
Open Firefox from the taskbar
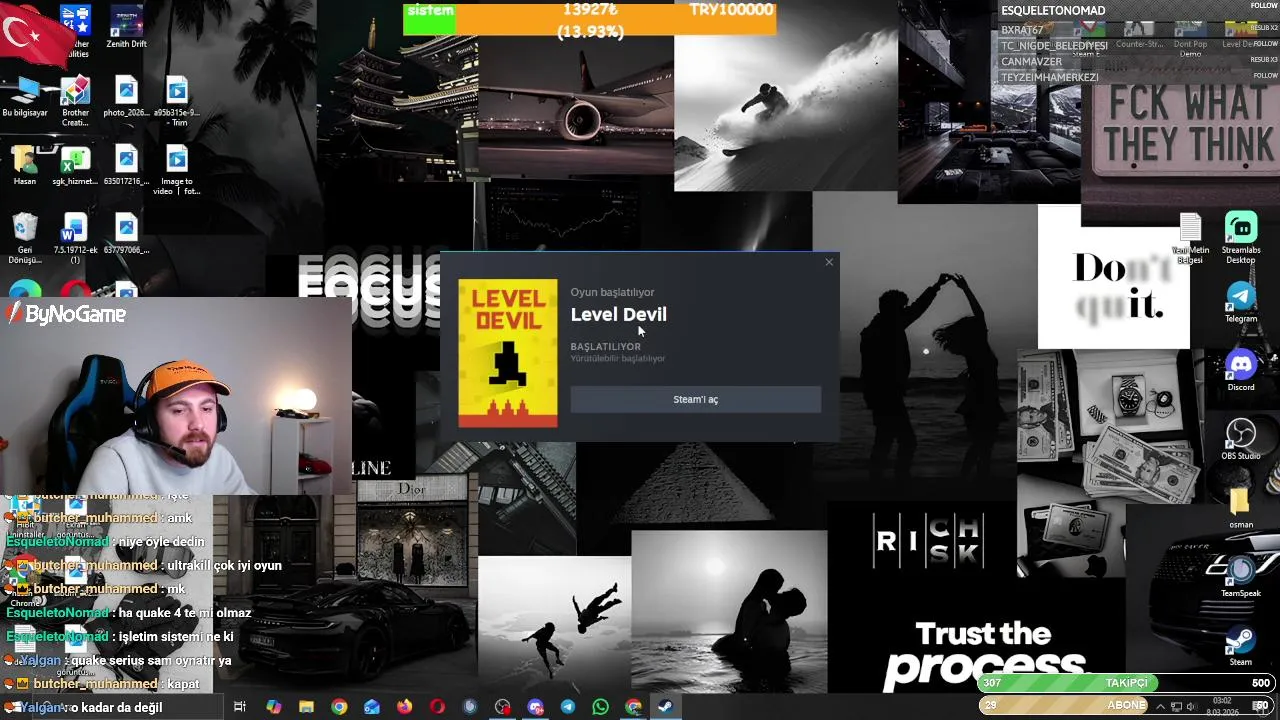[x=404, y=707]
